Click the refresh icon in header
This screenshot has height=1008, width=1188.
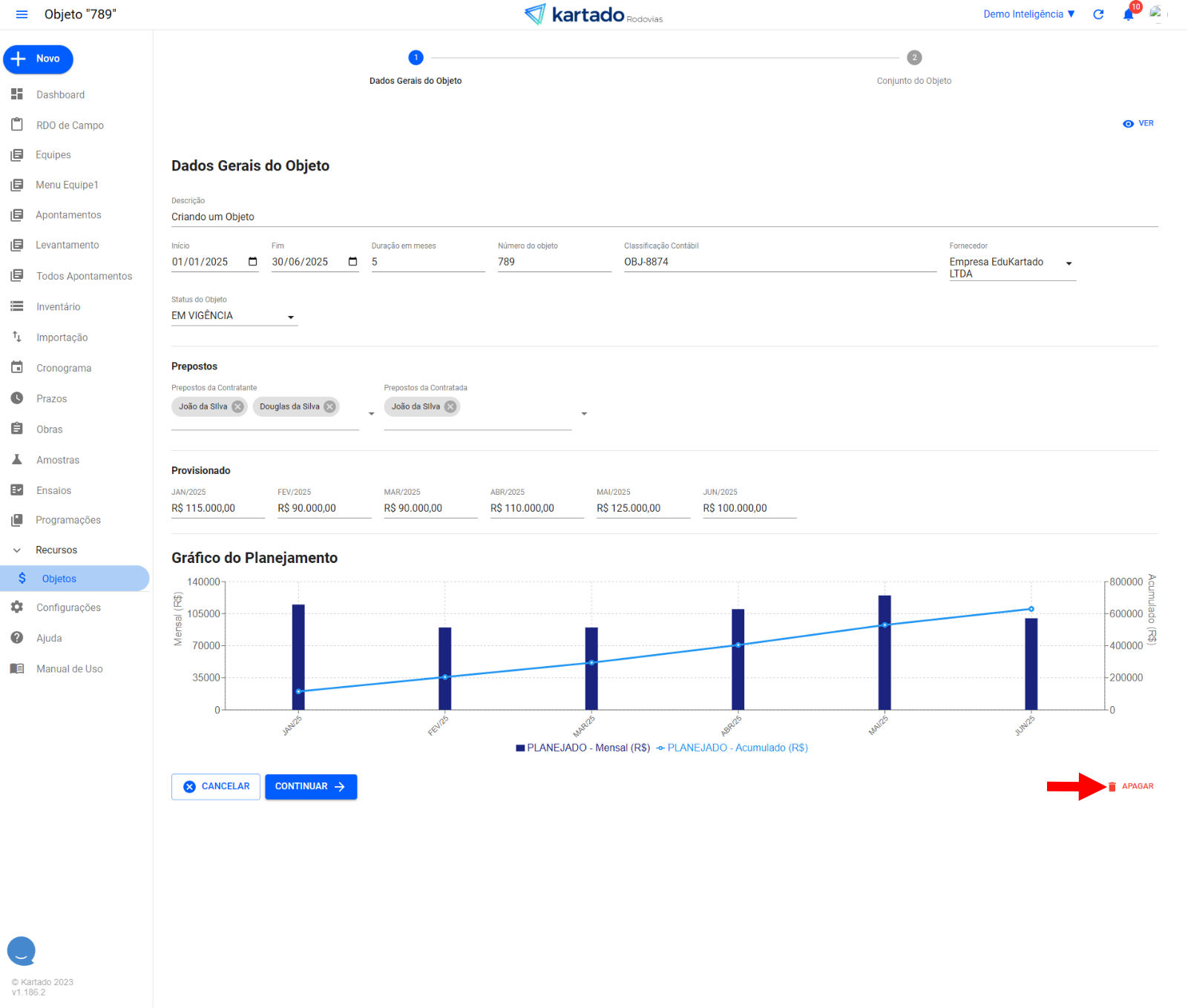tap(1098, 15)
